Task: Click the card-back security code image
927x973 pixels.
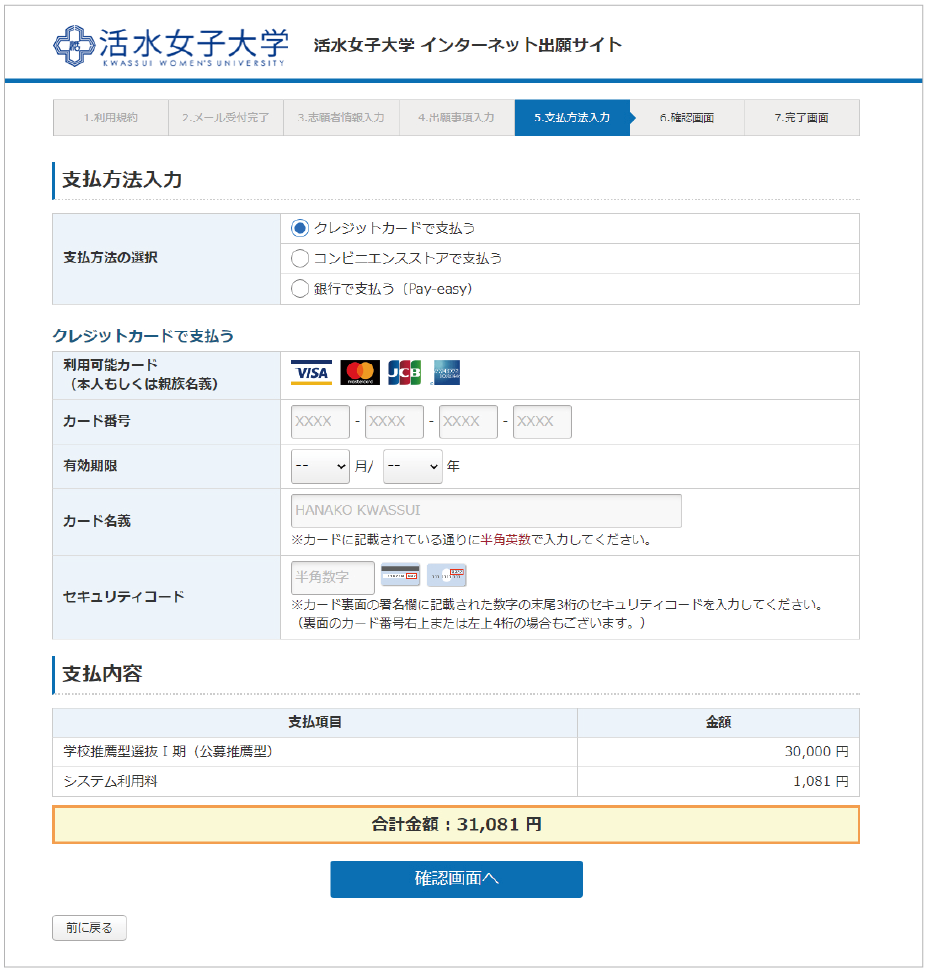Action: pos(400,576)
